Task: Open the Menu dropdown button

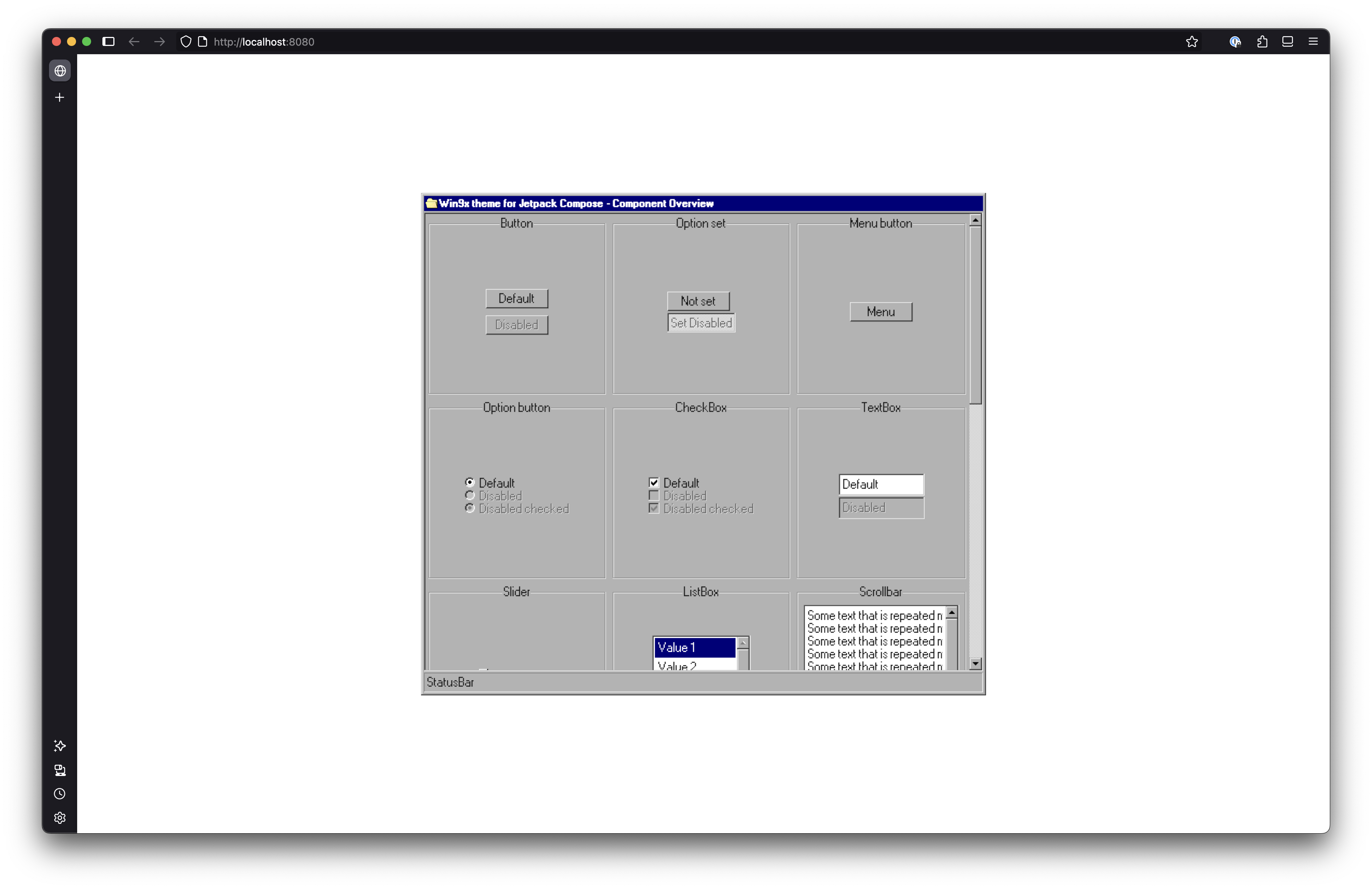Action: pos(880,312)
